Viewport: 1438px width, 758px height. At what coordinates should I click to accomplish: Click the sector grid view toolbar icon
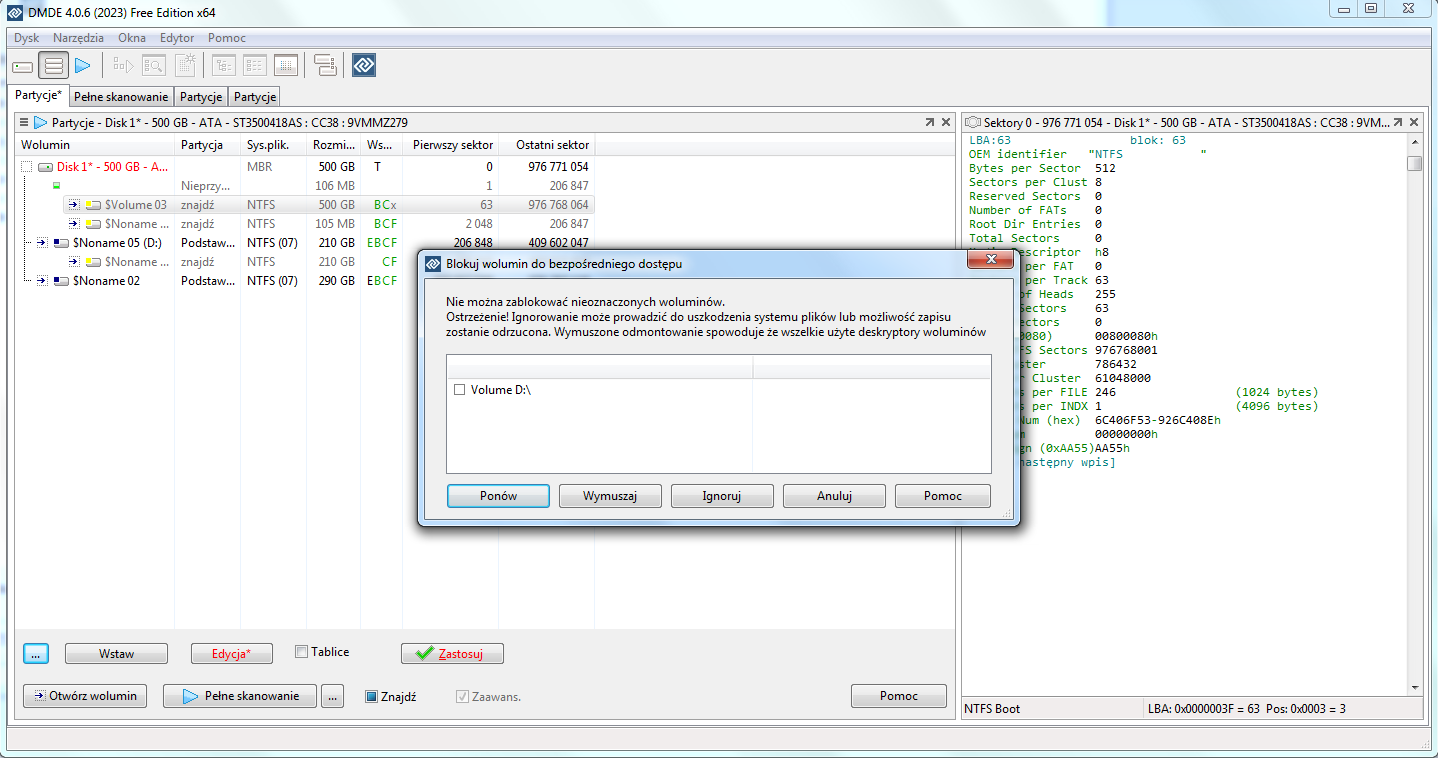[286, 66]
